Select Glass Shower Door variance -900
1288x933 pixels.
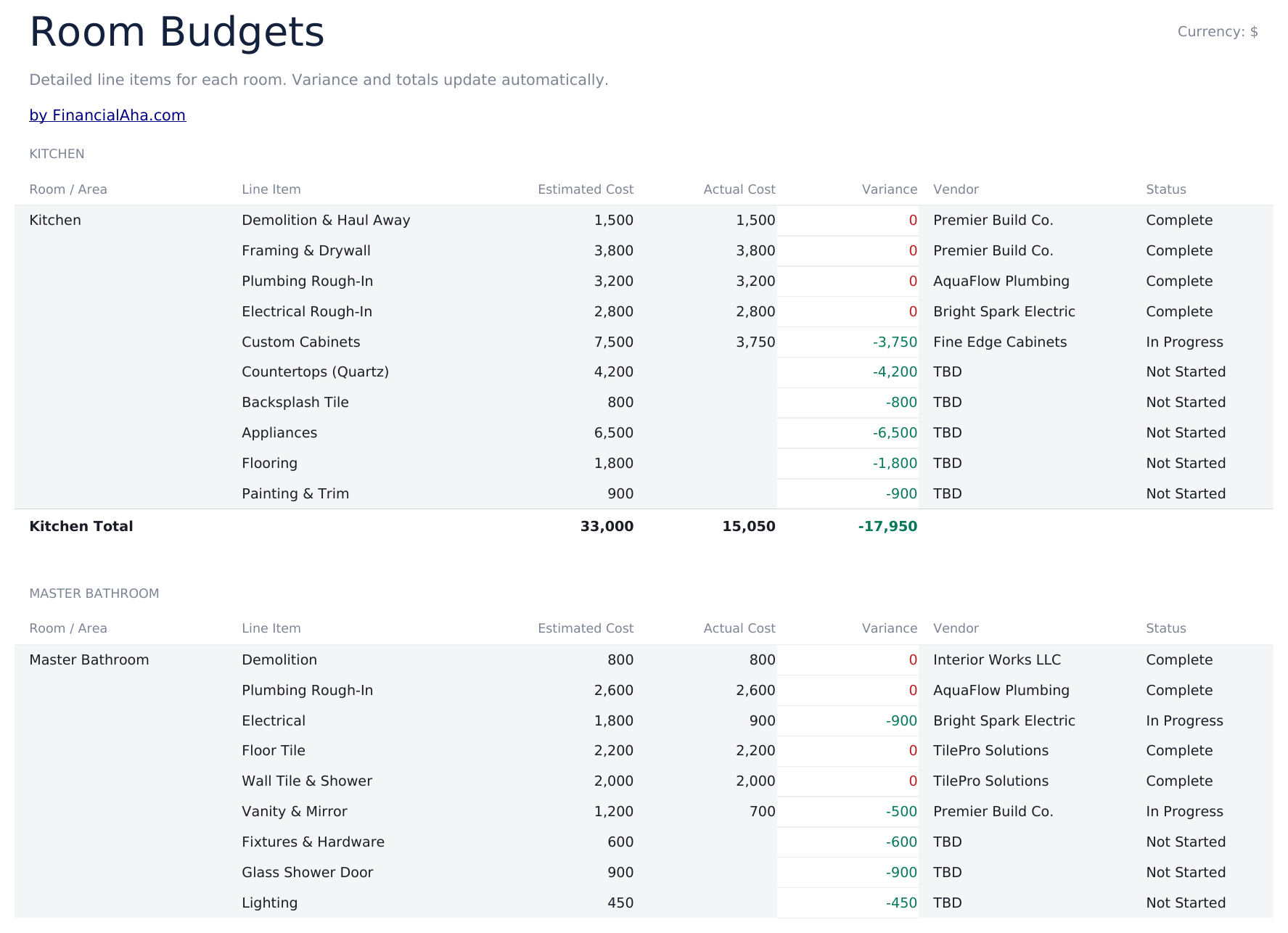tap(901, 873)
